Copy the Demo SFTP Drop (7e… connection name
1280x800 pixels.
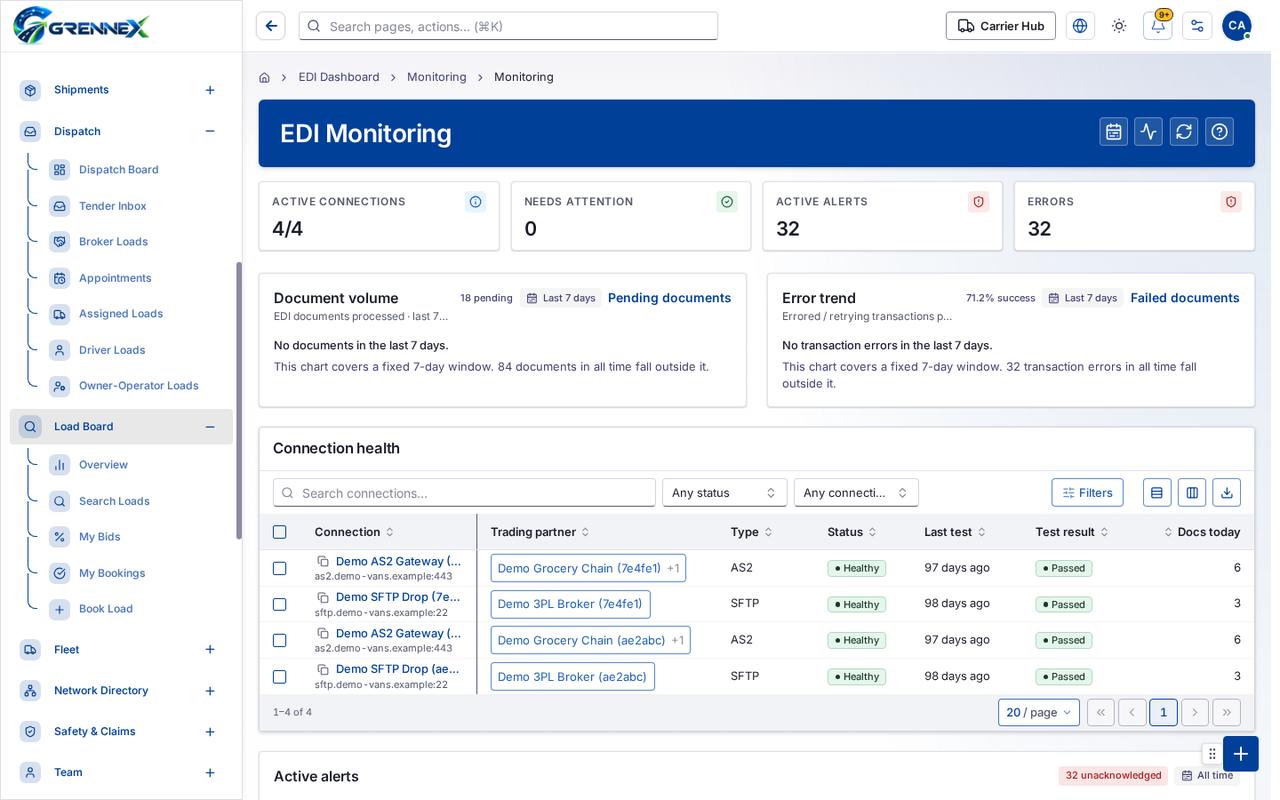323,597
